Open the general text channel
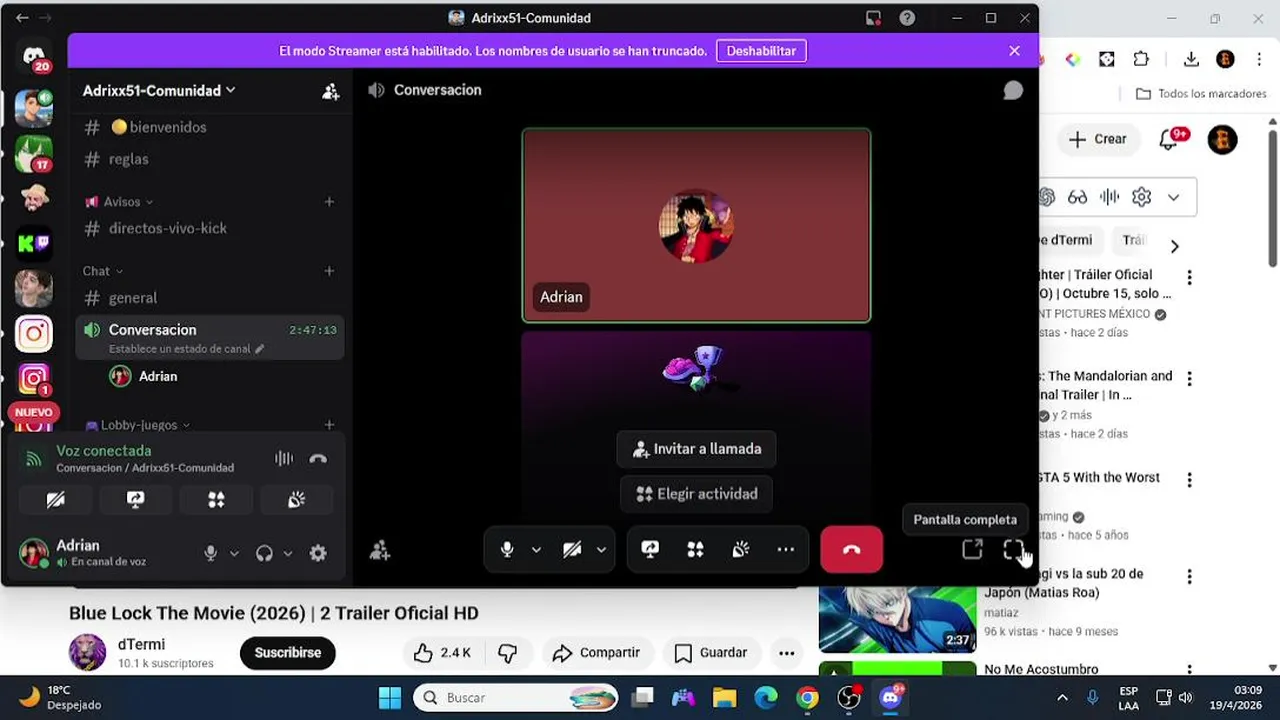 (209, 298)
